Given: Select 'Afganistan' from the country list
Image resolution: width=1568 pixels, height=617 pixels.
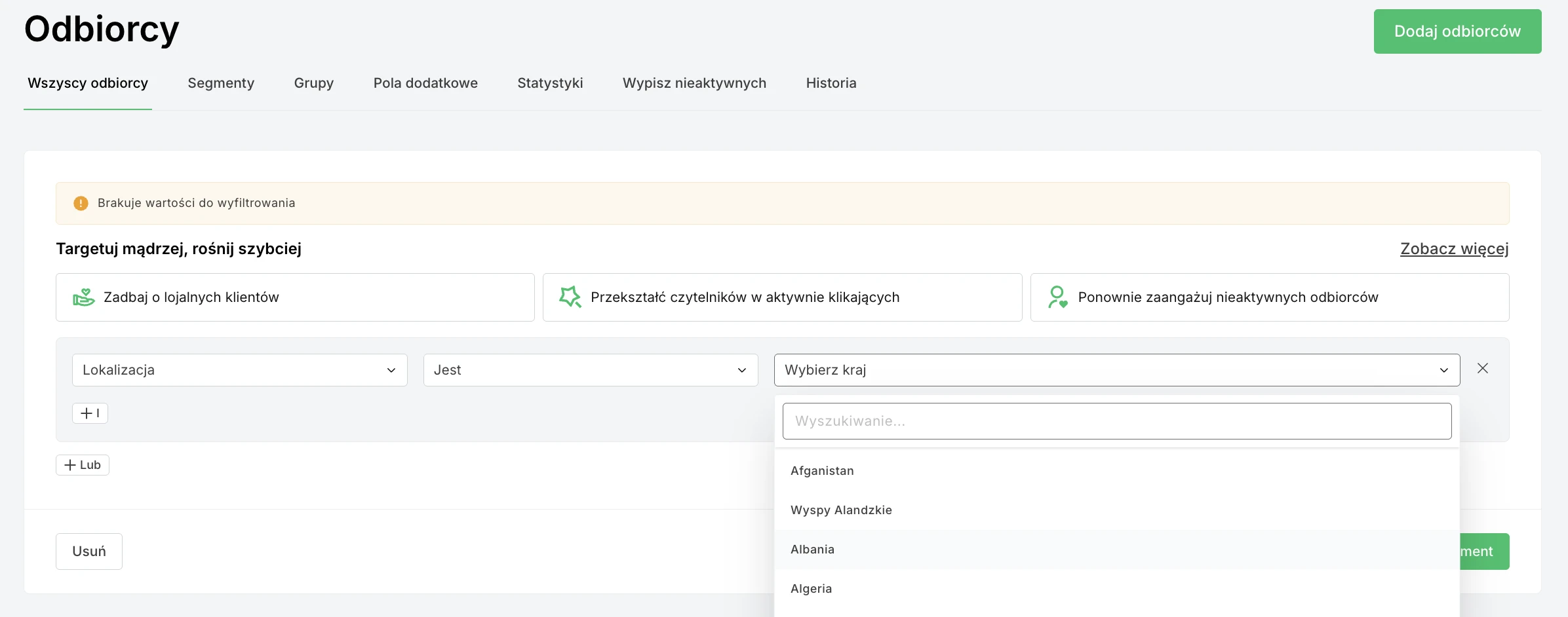Looking at the screenshot, I should (822, 470).
